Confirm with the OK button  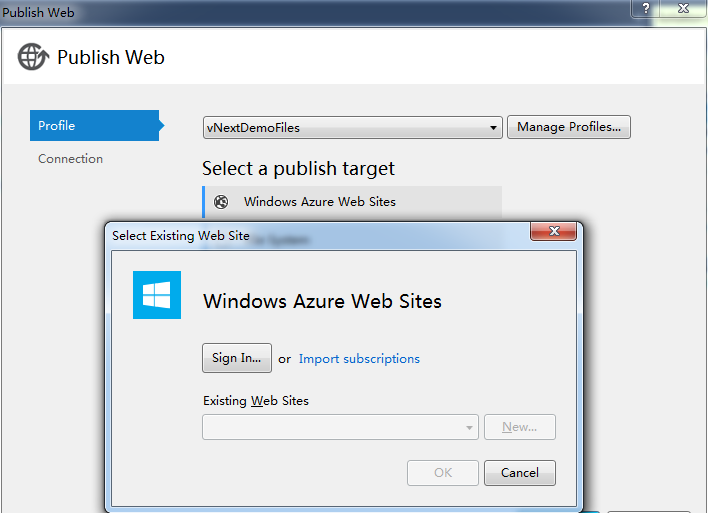[443, 473]
